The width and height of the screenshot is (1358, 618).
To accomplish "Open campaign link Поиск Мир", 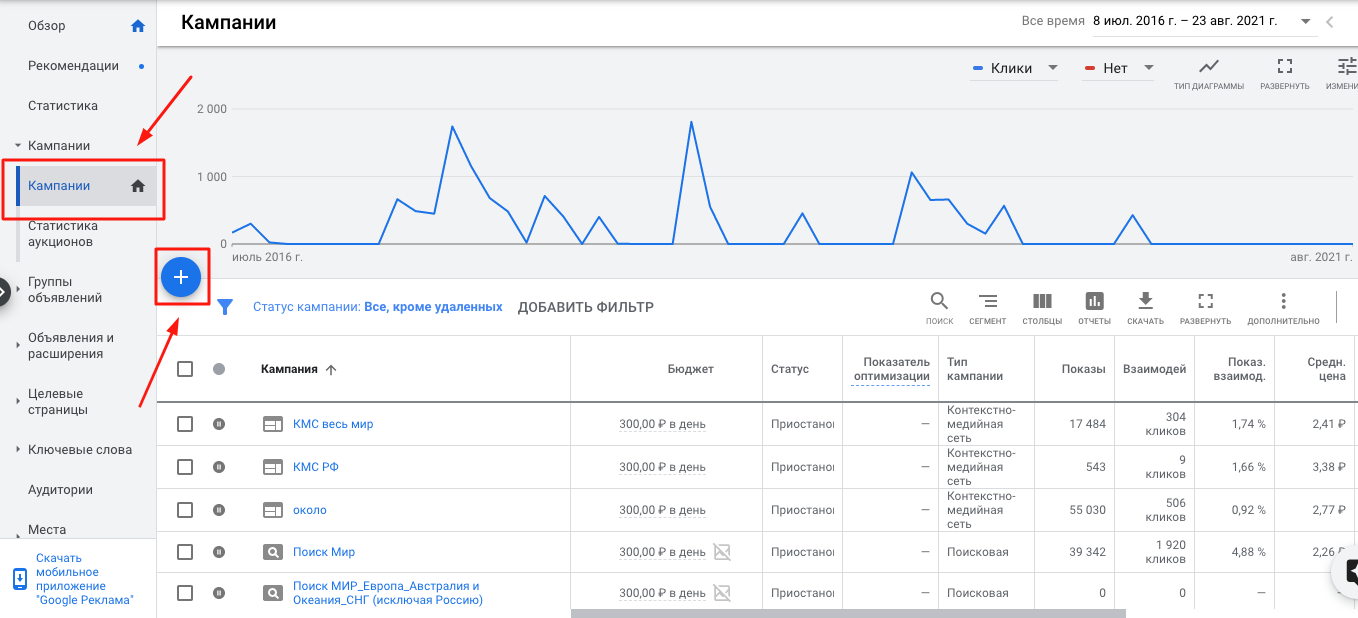I will point(324,552).
